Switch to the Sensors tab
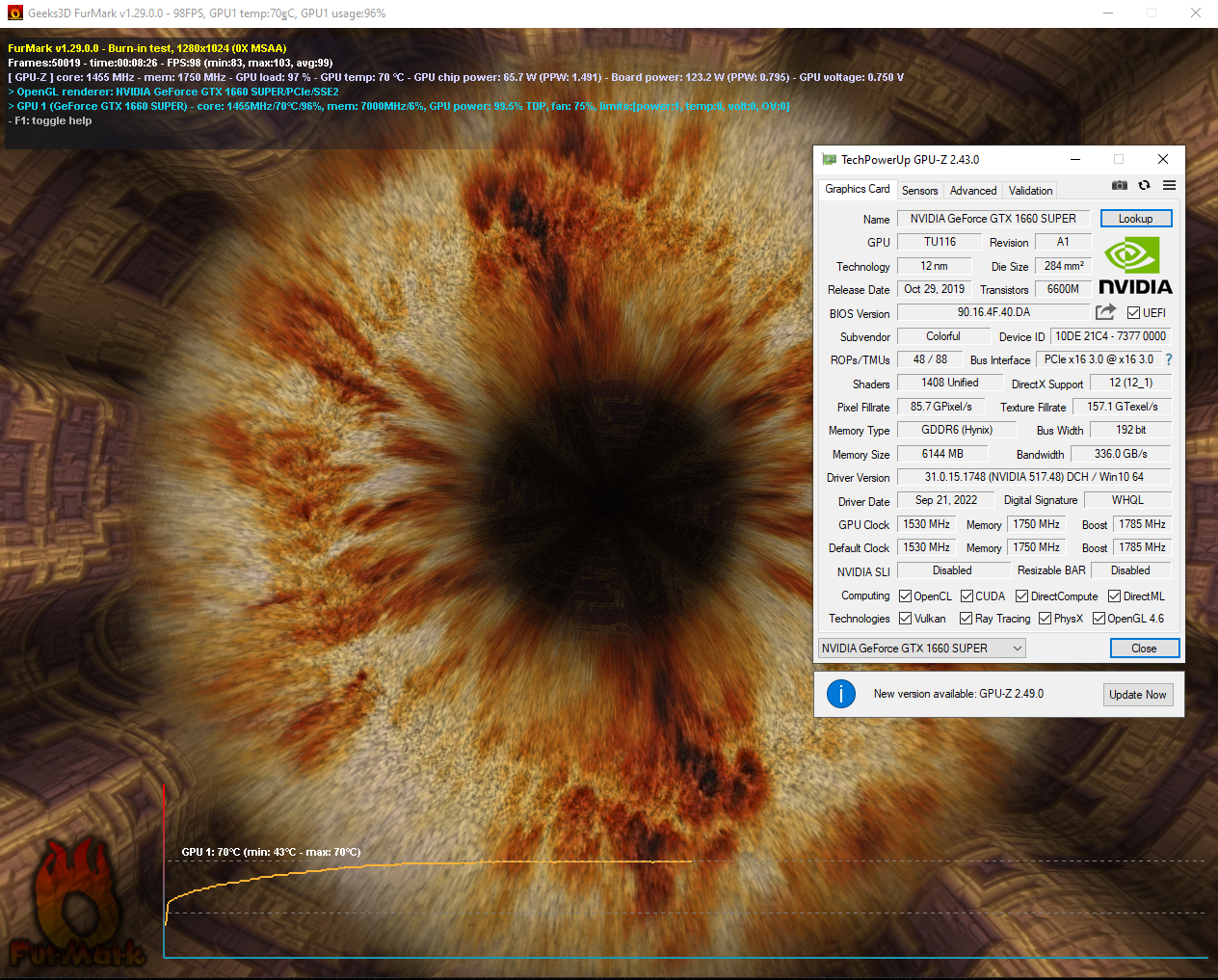The width and height of the screenshot is (1218, 980). [919, 191]
